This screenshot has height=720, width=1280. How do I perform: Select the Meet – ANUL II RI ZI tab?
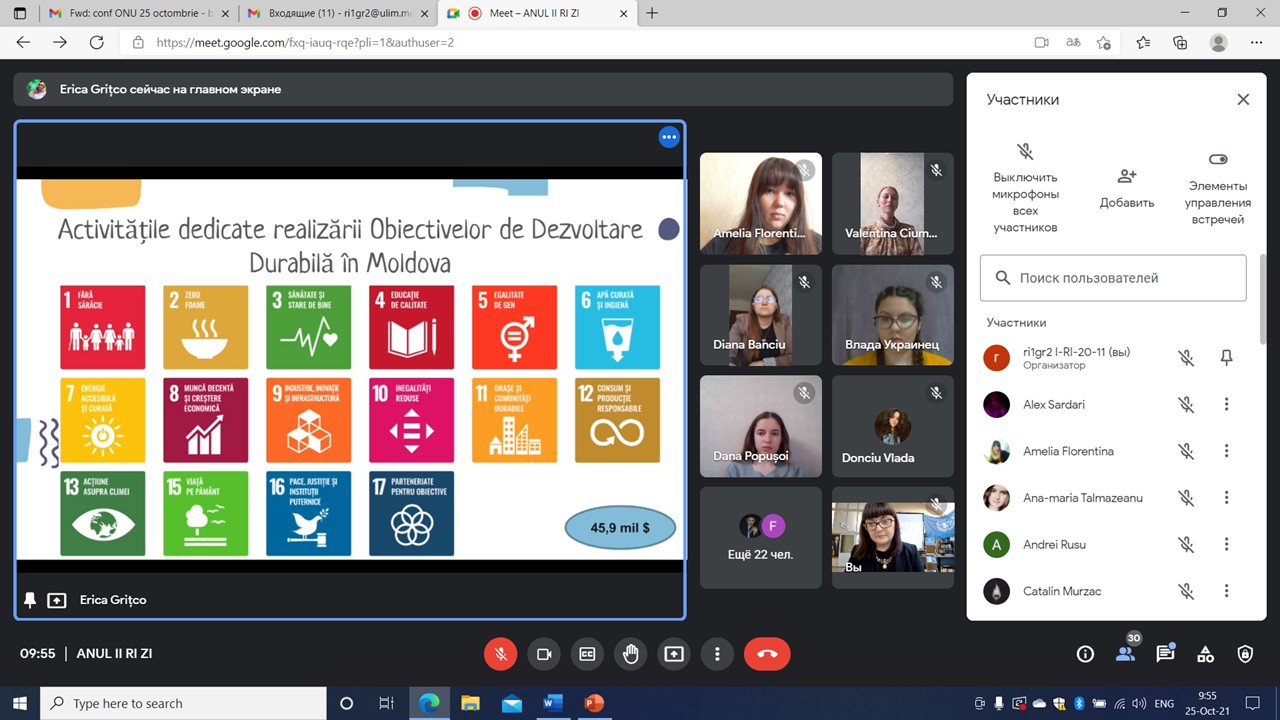(x=537, y=13)
